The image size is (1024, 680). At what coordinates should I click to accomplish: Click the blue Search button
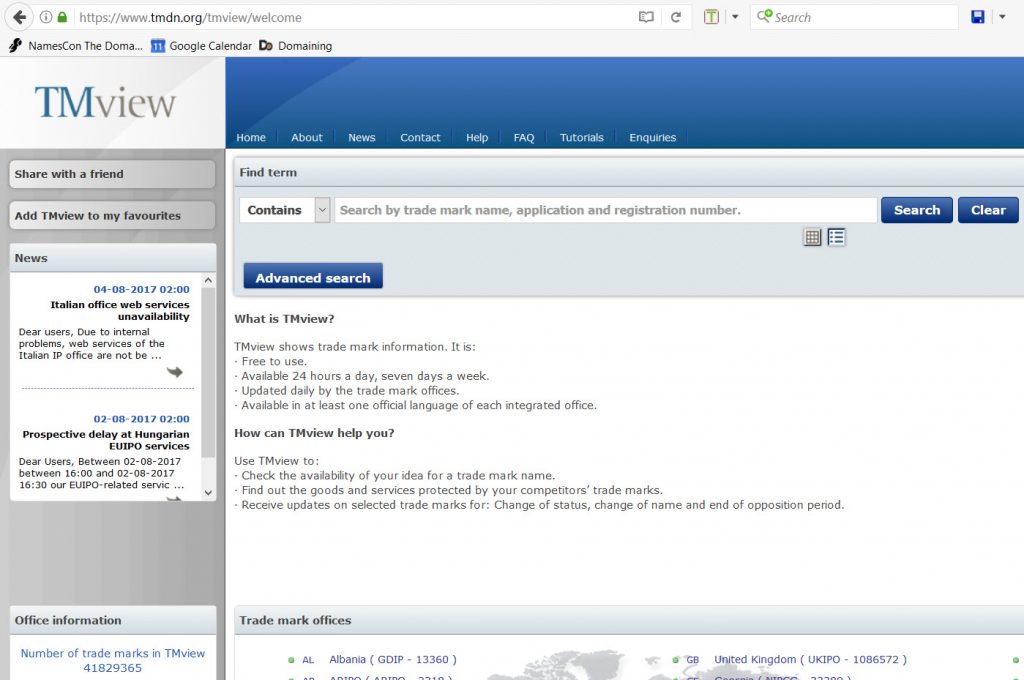click(x=916, y=210)
